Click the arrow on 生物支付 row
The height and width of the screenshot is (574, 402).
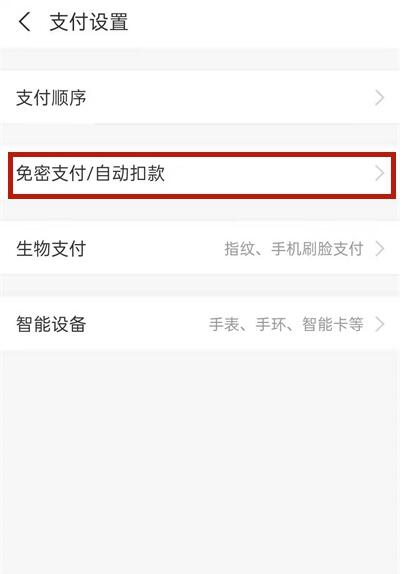coord(380,249)
